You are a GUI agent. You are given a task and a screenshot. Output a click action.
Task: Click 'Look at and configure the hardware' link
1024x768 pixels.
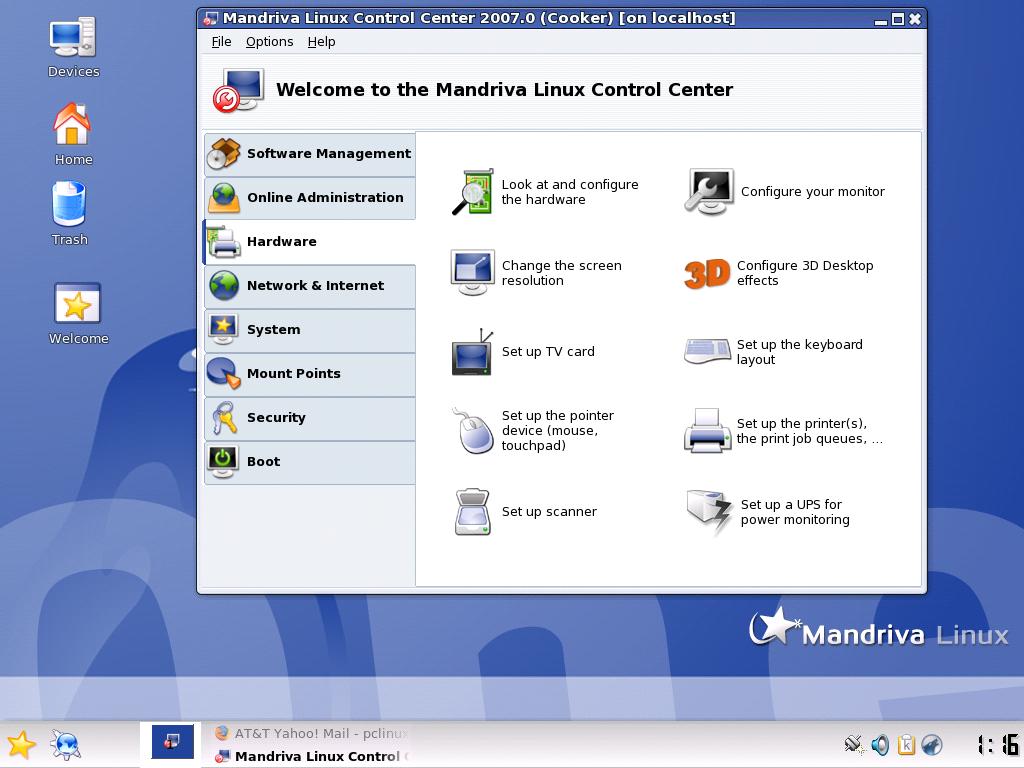[569, 192]
